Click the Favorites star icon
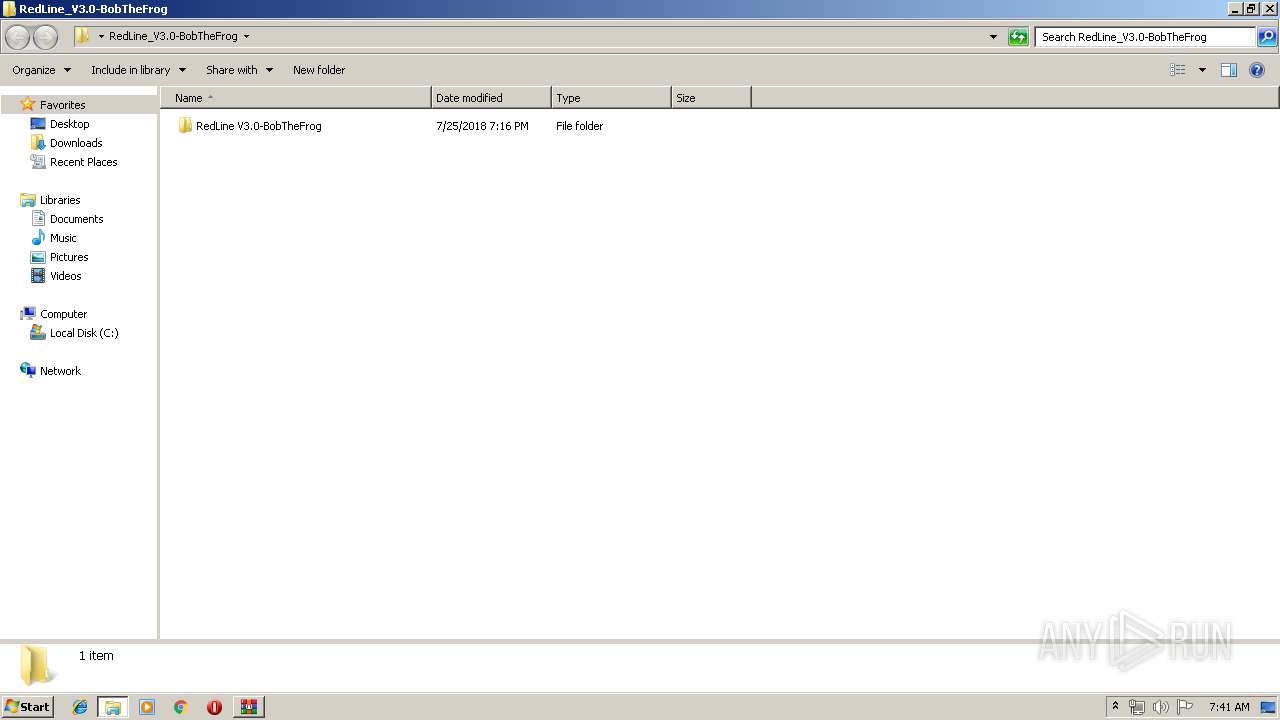Viewport: 1280px width, 720px height. click(x=28, y=104)
